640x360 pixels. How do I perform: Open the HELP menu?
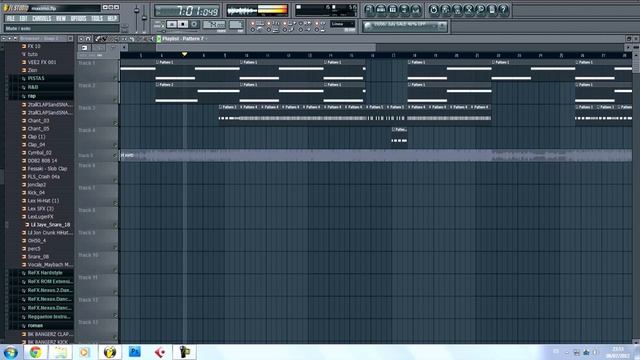(x=112, y=18)
